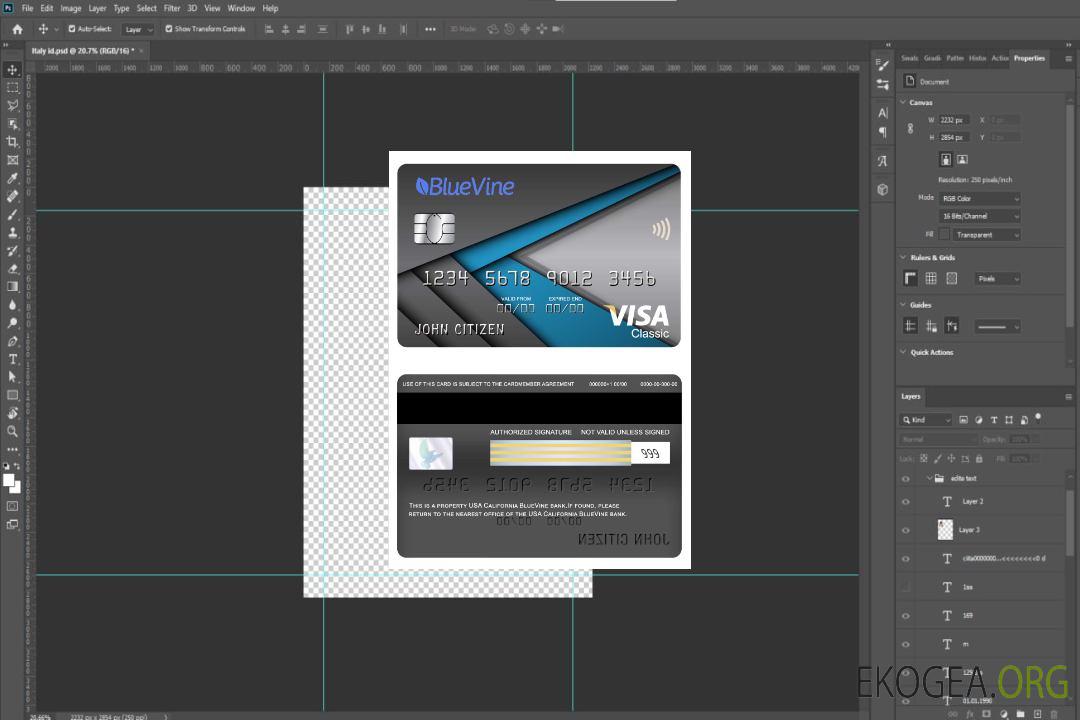Click the Home icon in options bar

coord(17,29)
